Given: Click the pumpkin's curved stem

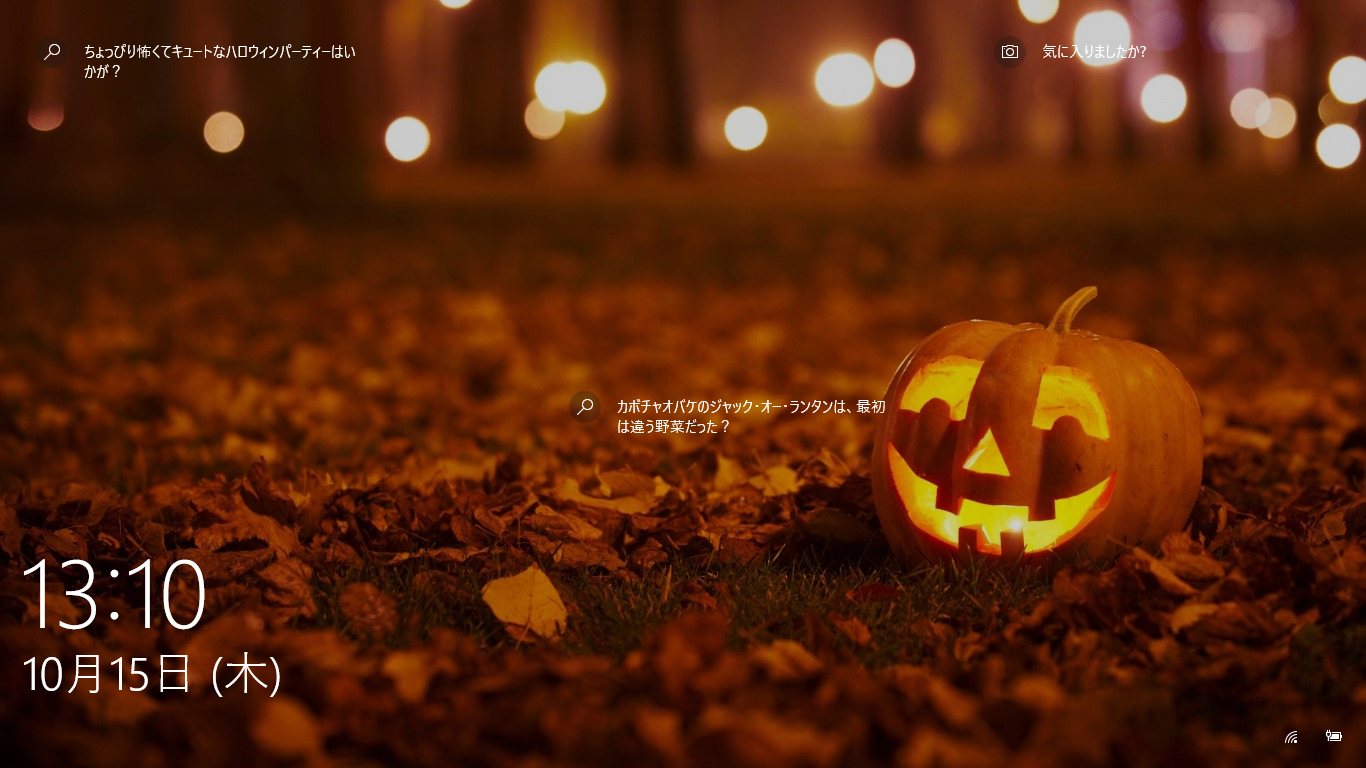Looking at the screenshot, I should 1073,308.
